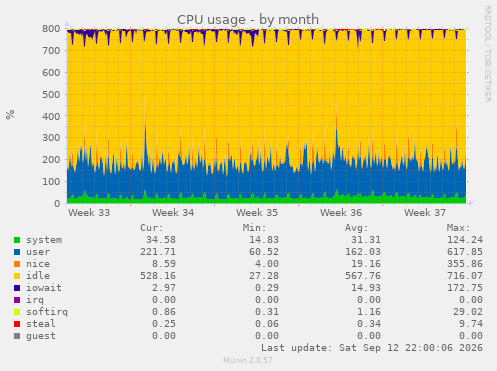
Task: Click the user average value 162.03
Action: [x=363, y=252]
